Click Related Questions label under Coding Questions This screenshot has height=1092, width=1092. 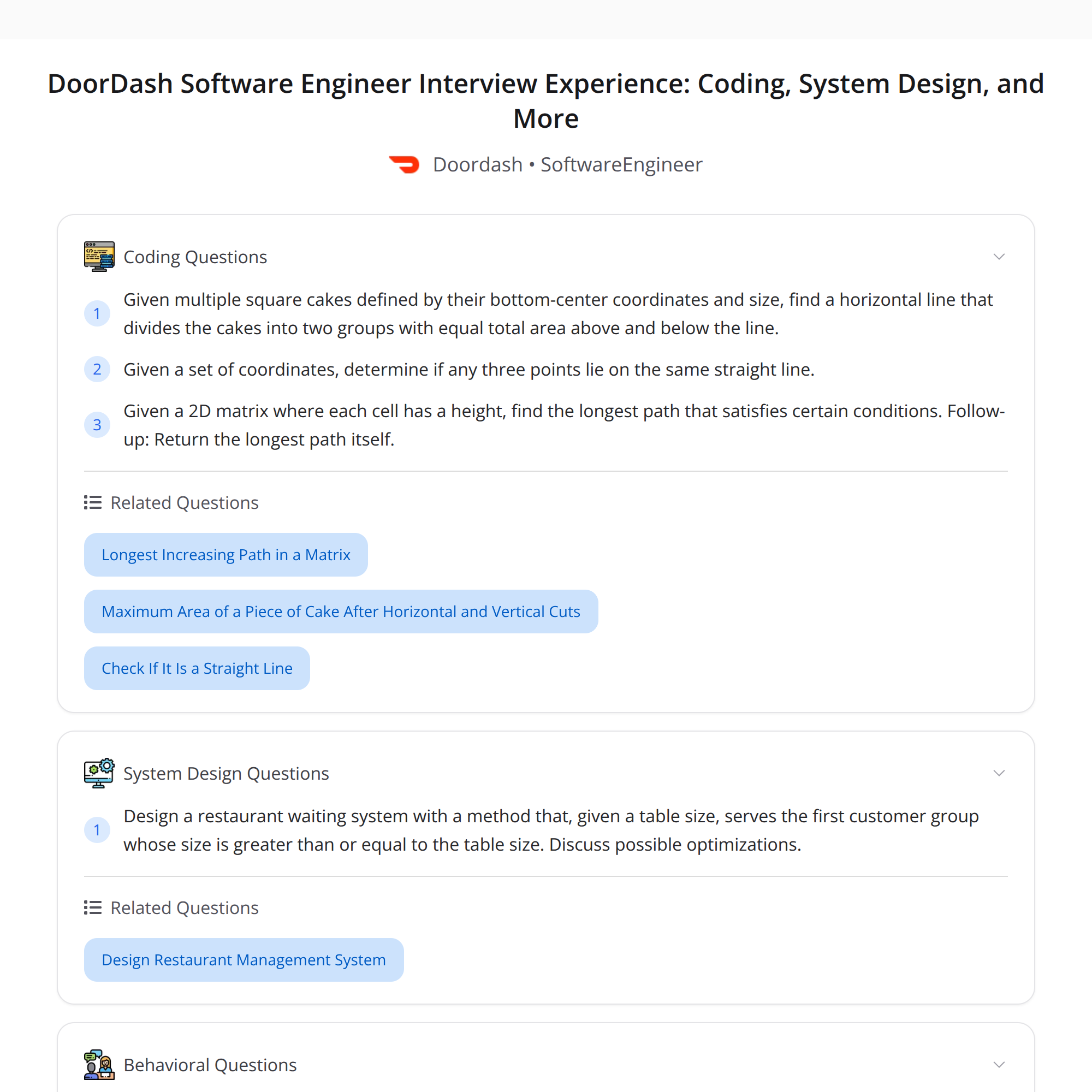pyautogui.click(x=184, y=502)
